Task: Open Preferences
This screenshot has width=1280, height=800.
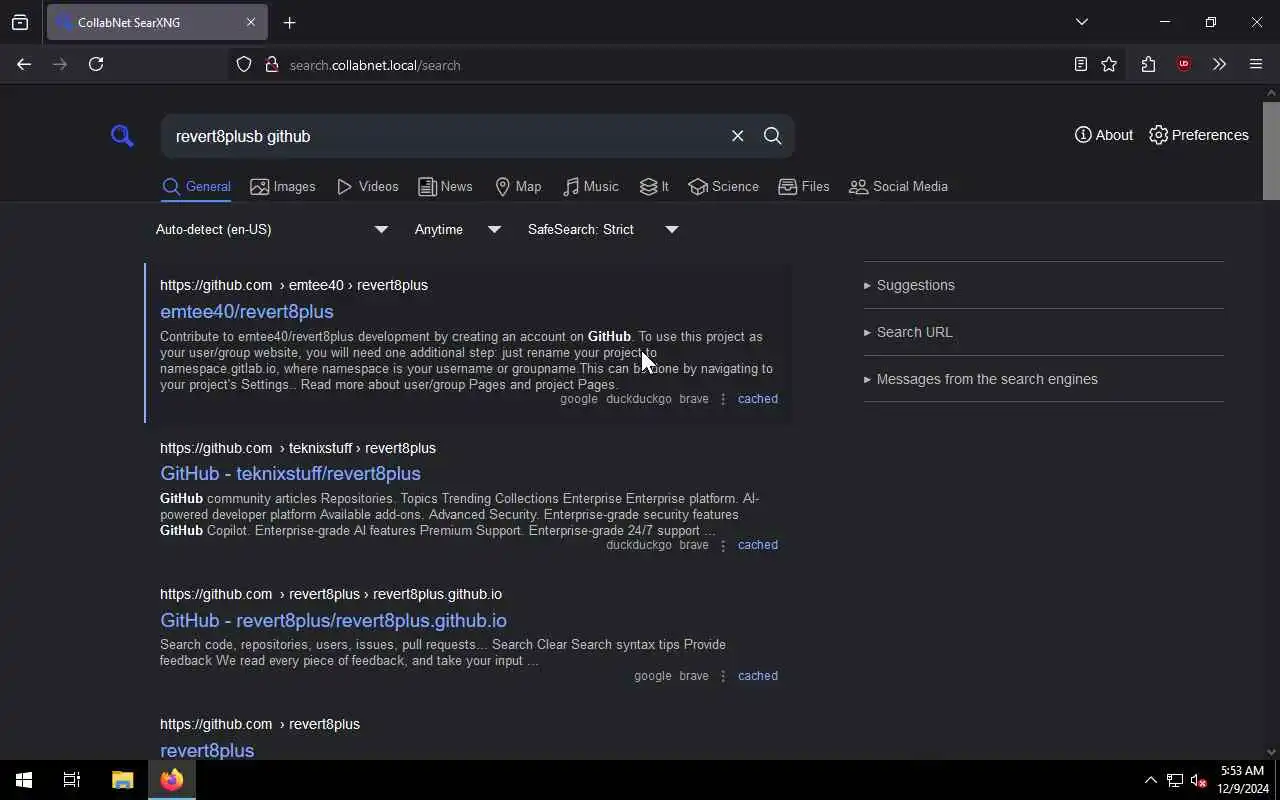Action: pyautogui.click(x=1198, y=135)
